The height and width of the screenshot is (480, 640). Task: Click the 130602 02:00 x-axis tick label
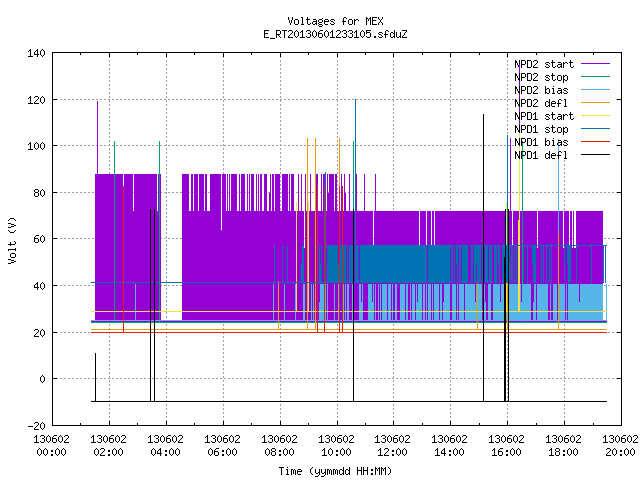(x=109, y=446)
